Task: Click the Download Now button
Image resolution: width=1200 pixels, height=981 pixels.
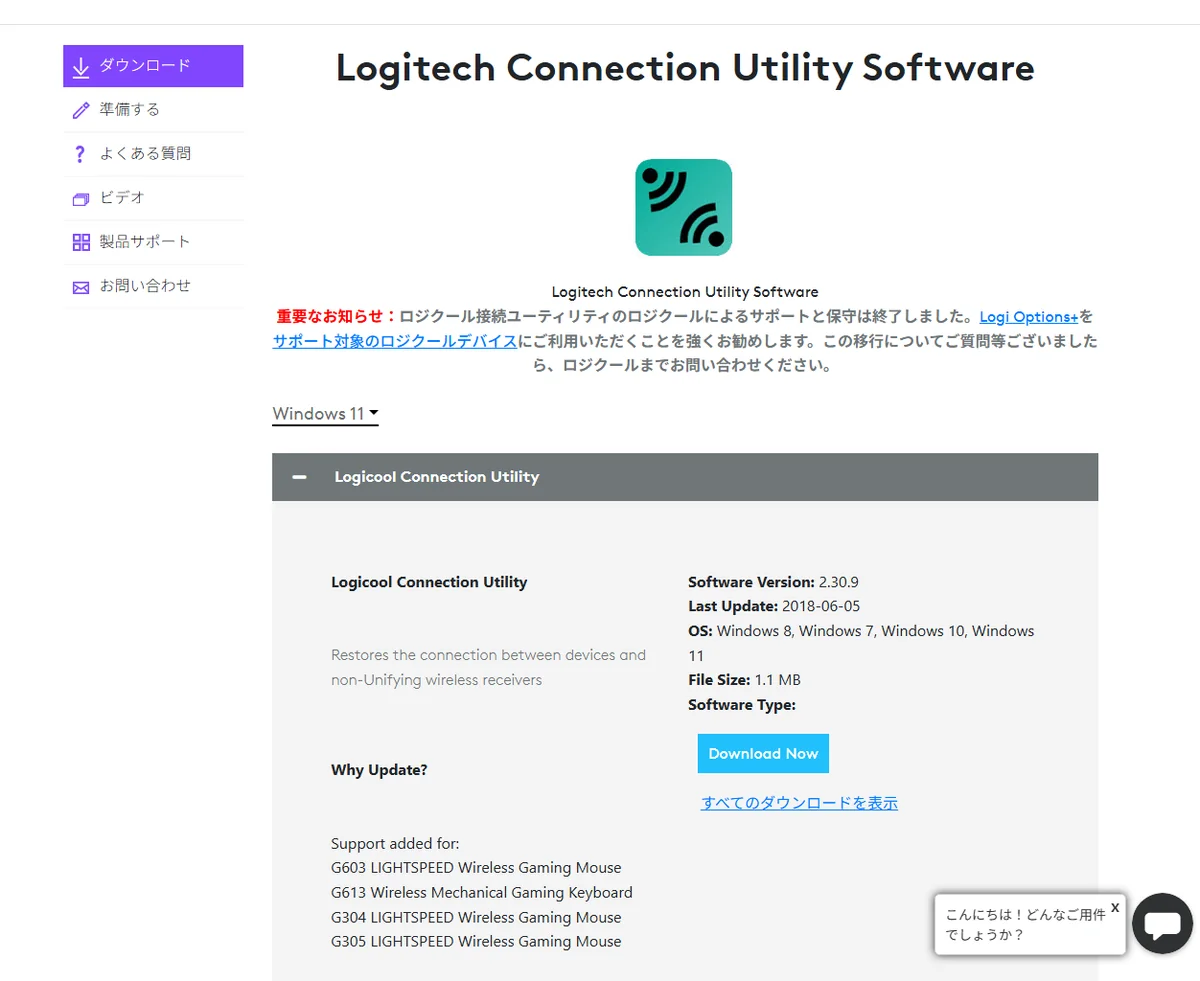Action: pos(763,754)
